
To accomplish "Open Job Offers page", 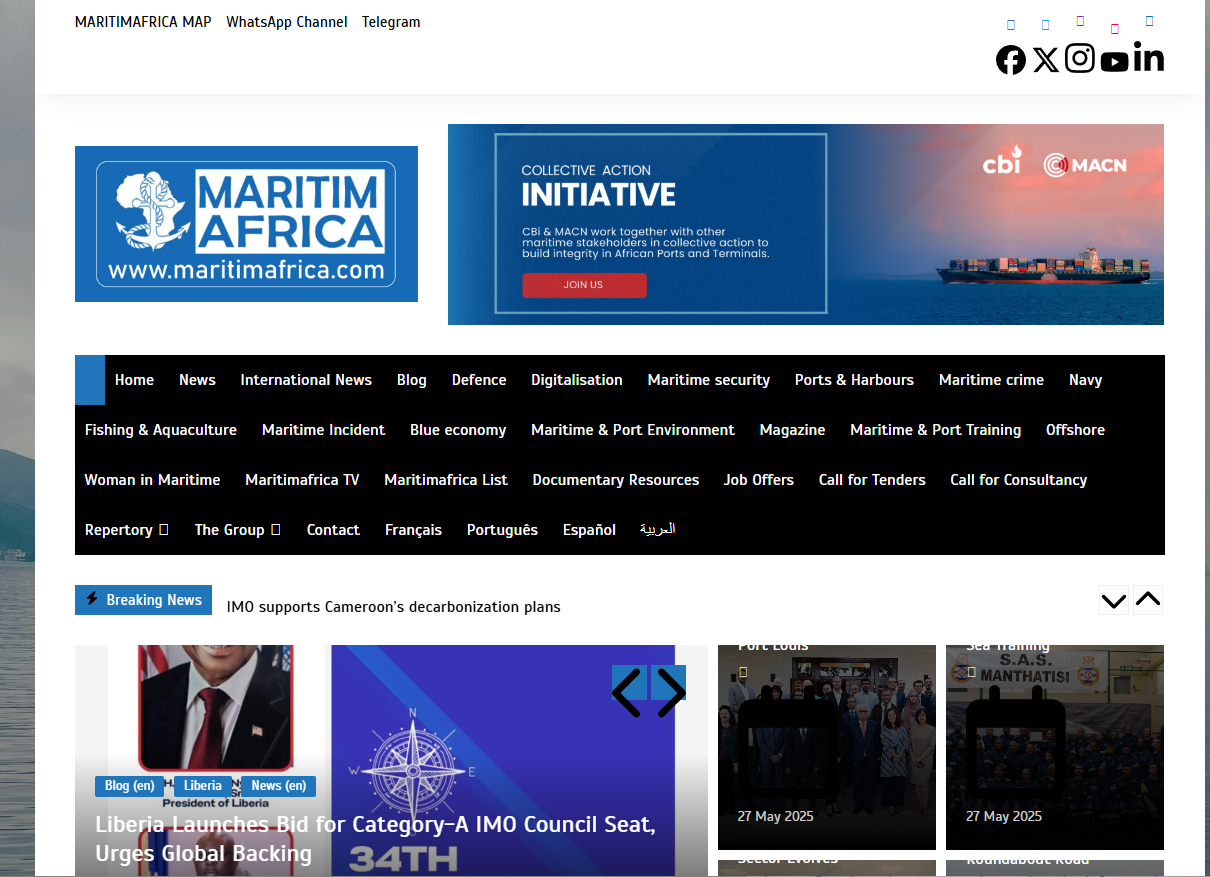I will pyautogui.click(x=759, y=480).
